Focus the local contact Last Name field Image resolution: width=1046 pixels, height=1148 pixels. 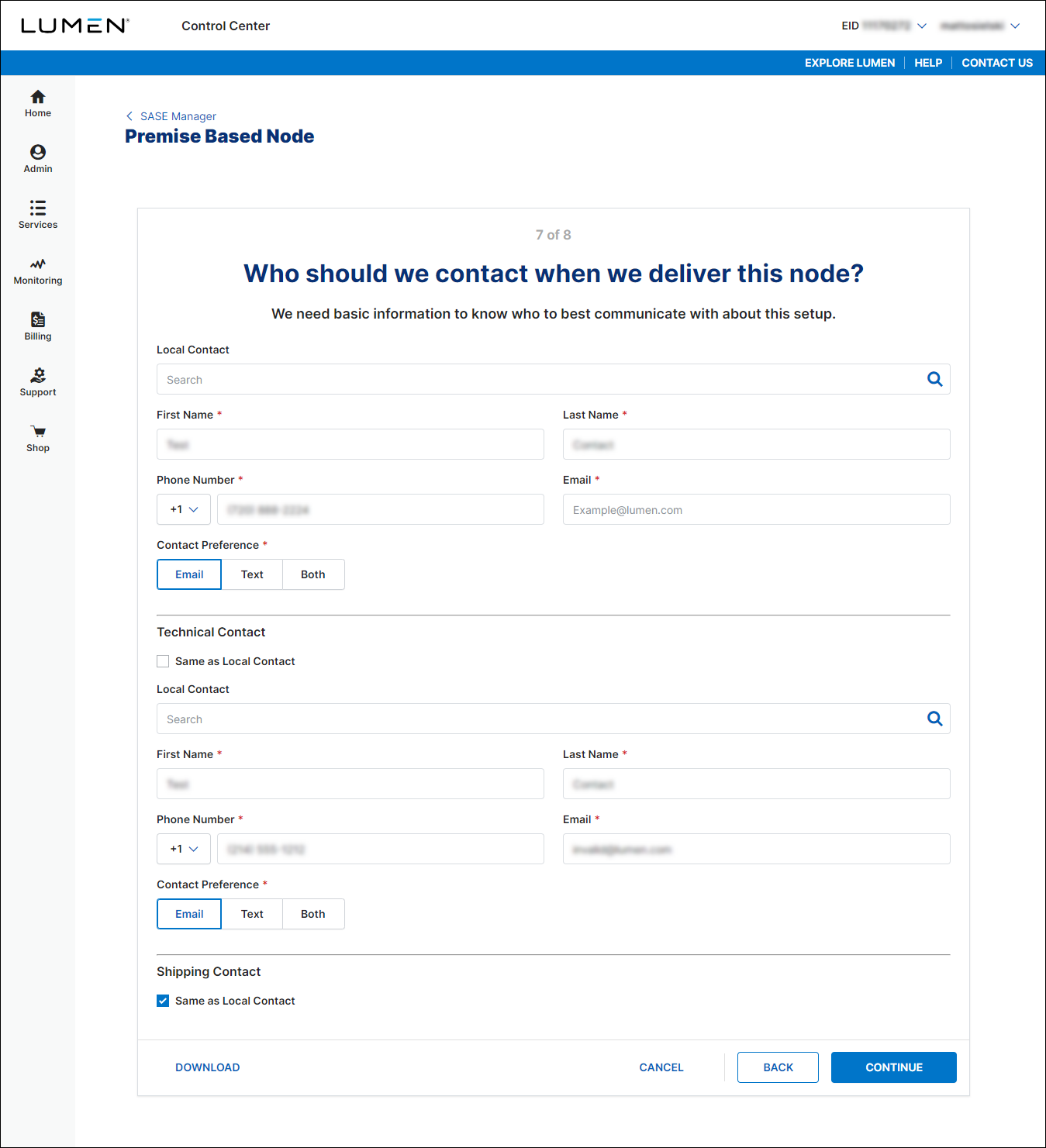757,444
